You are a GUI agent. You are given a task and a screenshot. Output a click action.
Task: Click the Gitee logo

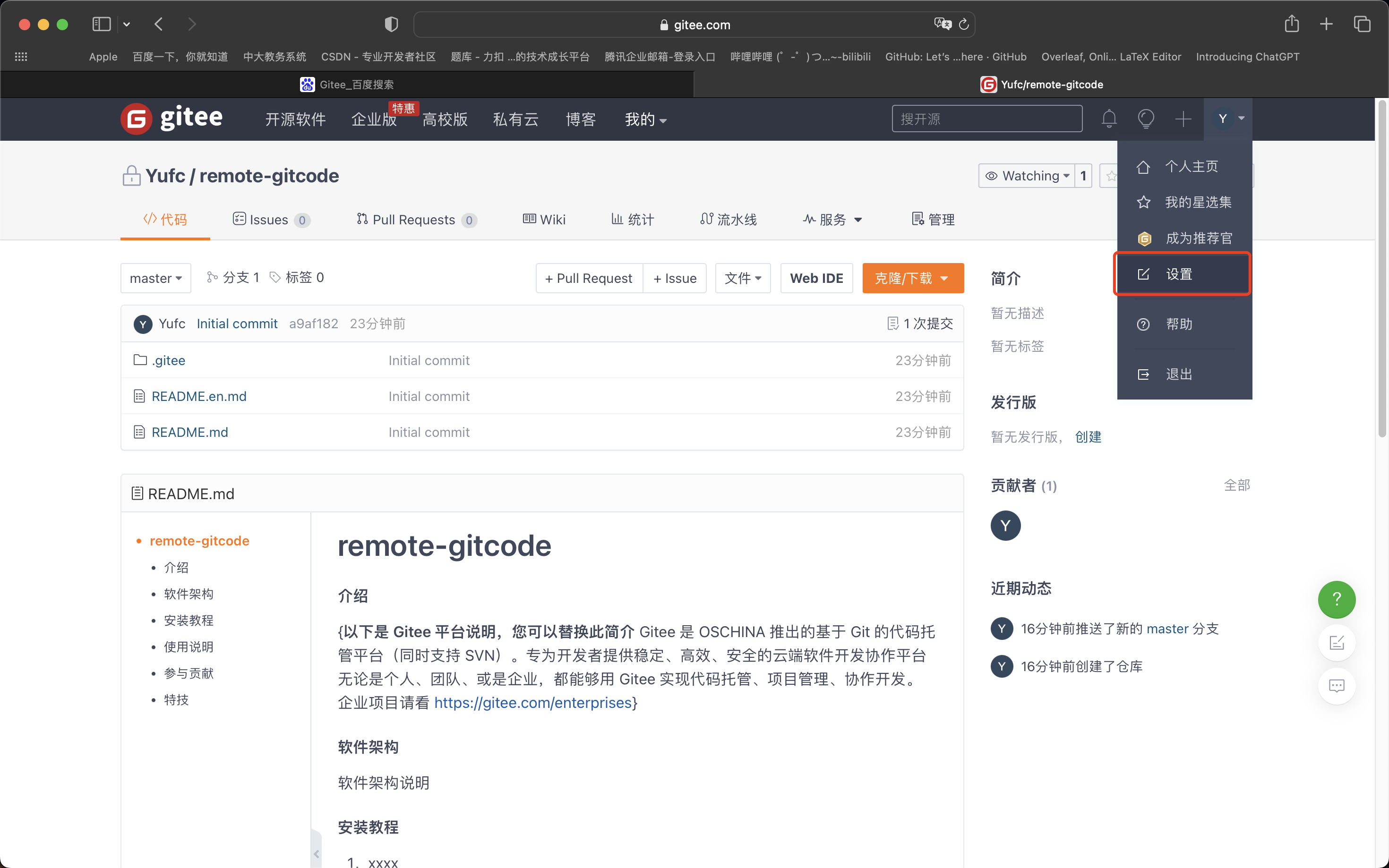171,119
